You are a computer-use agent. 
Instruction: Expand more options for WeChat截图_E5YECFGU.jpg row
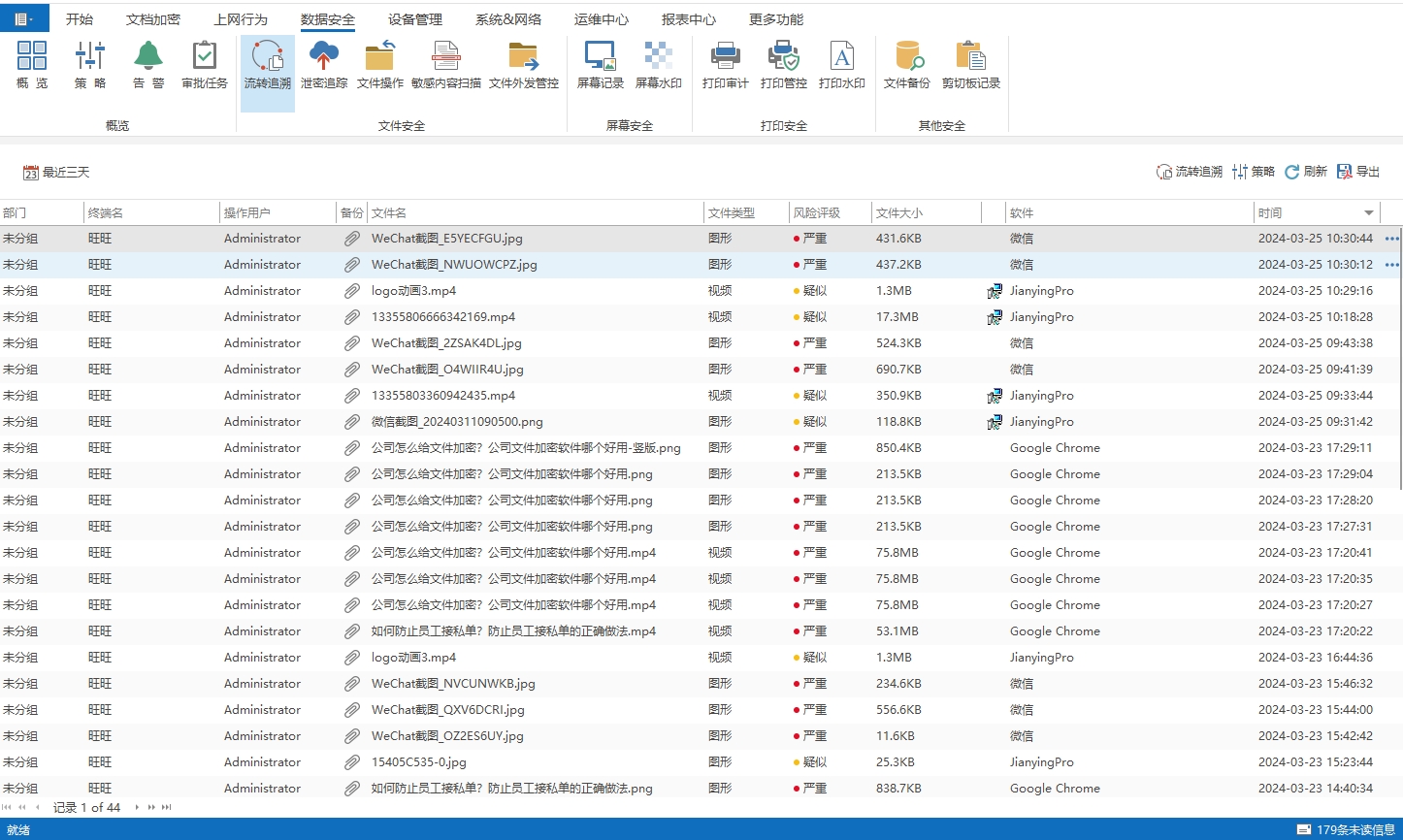1392,239
